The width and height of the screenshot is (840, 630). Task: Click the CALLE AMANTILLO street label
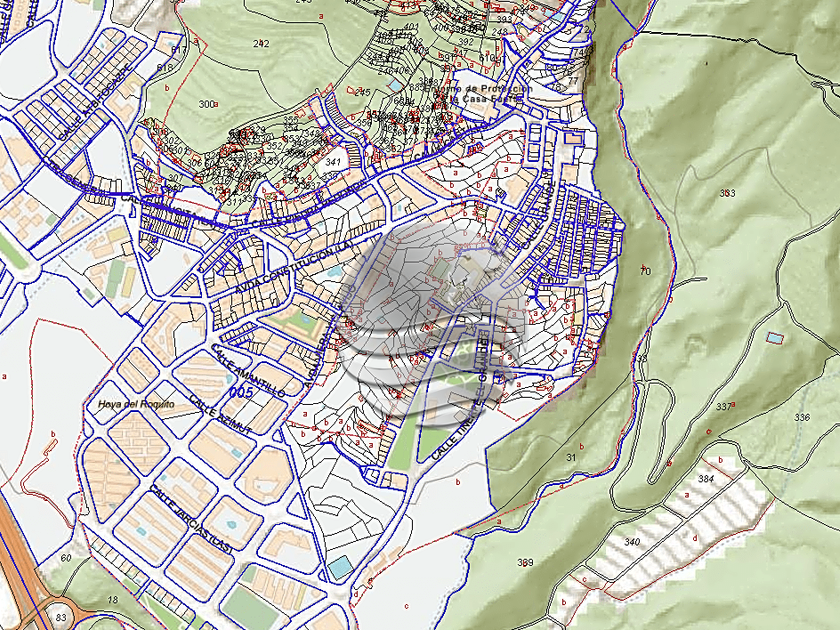click(248, 370)
